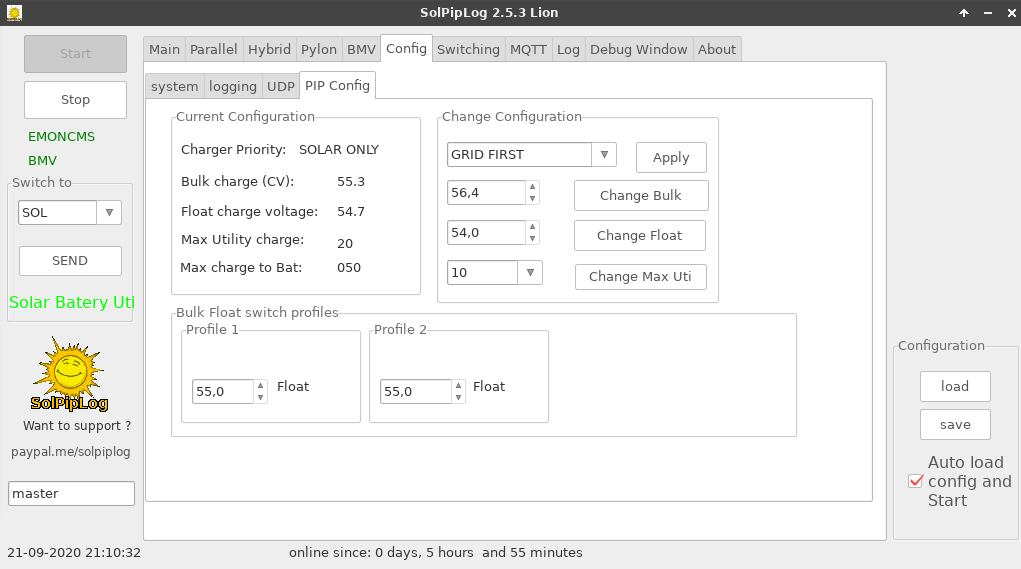1021x569 pixels.
Task: Click the window keep-above arrow button
Action: pyautogui.click(x=964, y=12)
